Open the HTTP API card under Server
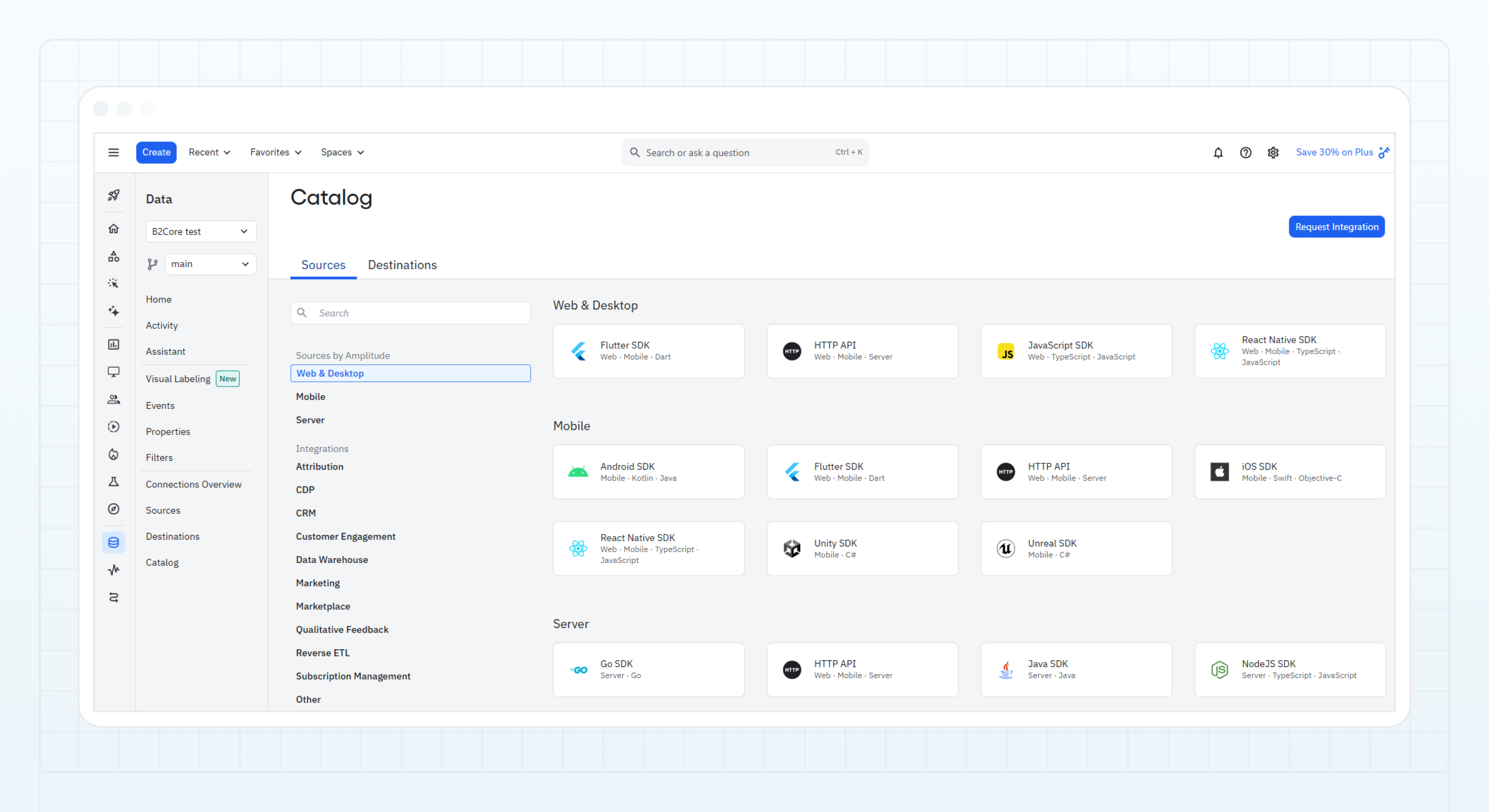Viewport: 1489px width, 812px height. [x=862, y=670]
